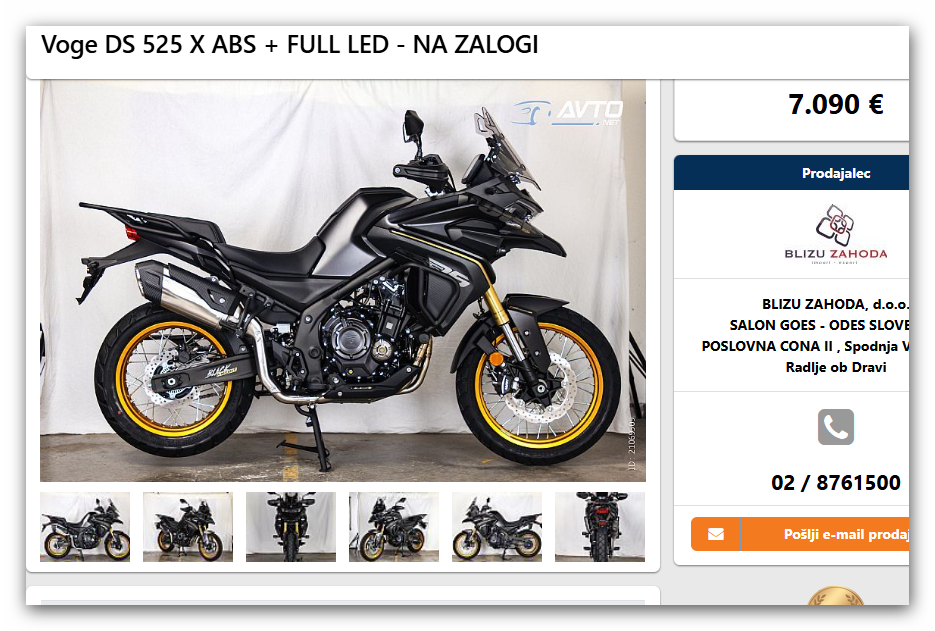Select the third thumbnail showing front view
The width and height of the screenshot is (935, 631).
point(291,527)
